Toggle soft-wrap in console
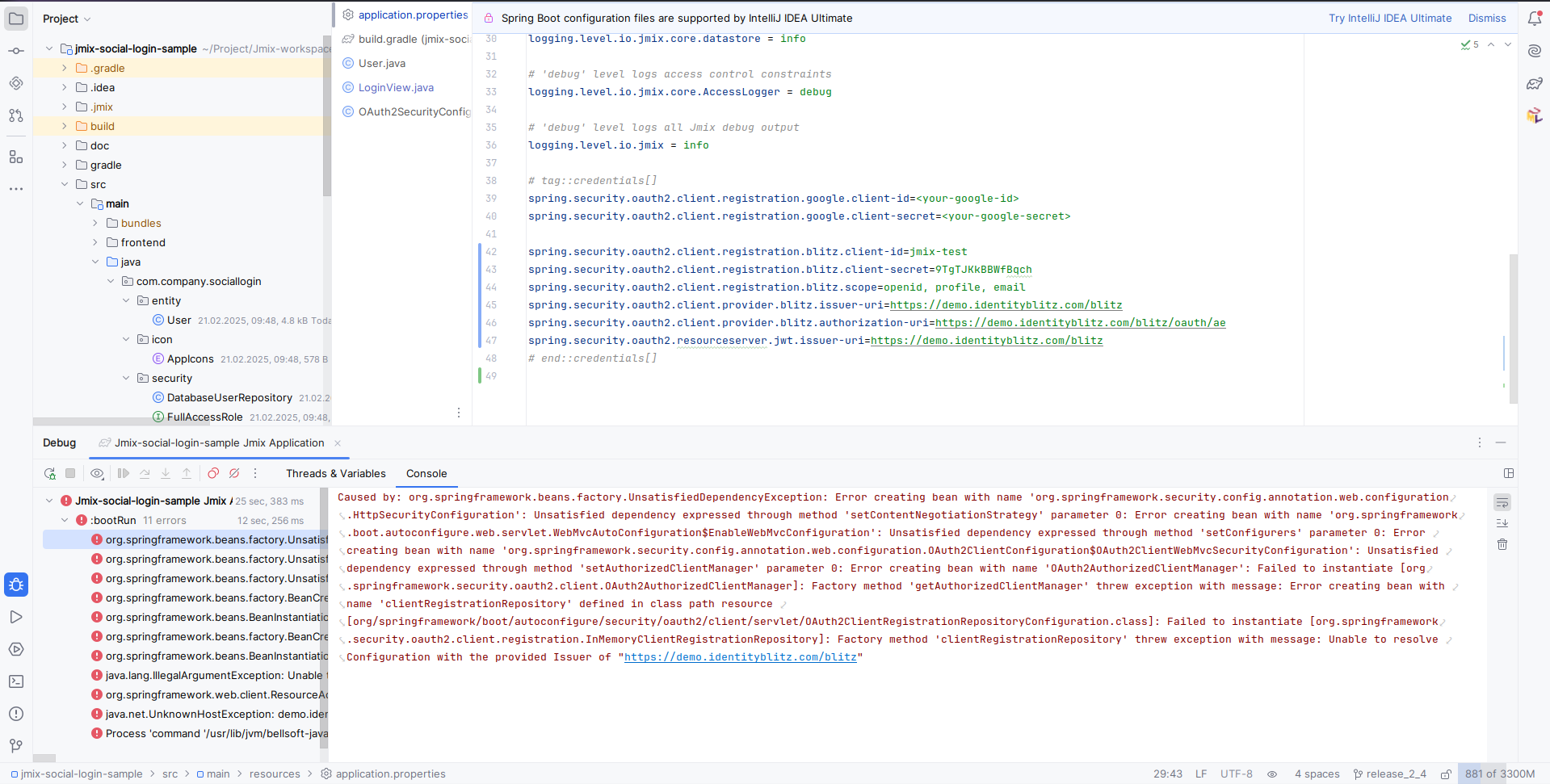 (1502, 502)
